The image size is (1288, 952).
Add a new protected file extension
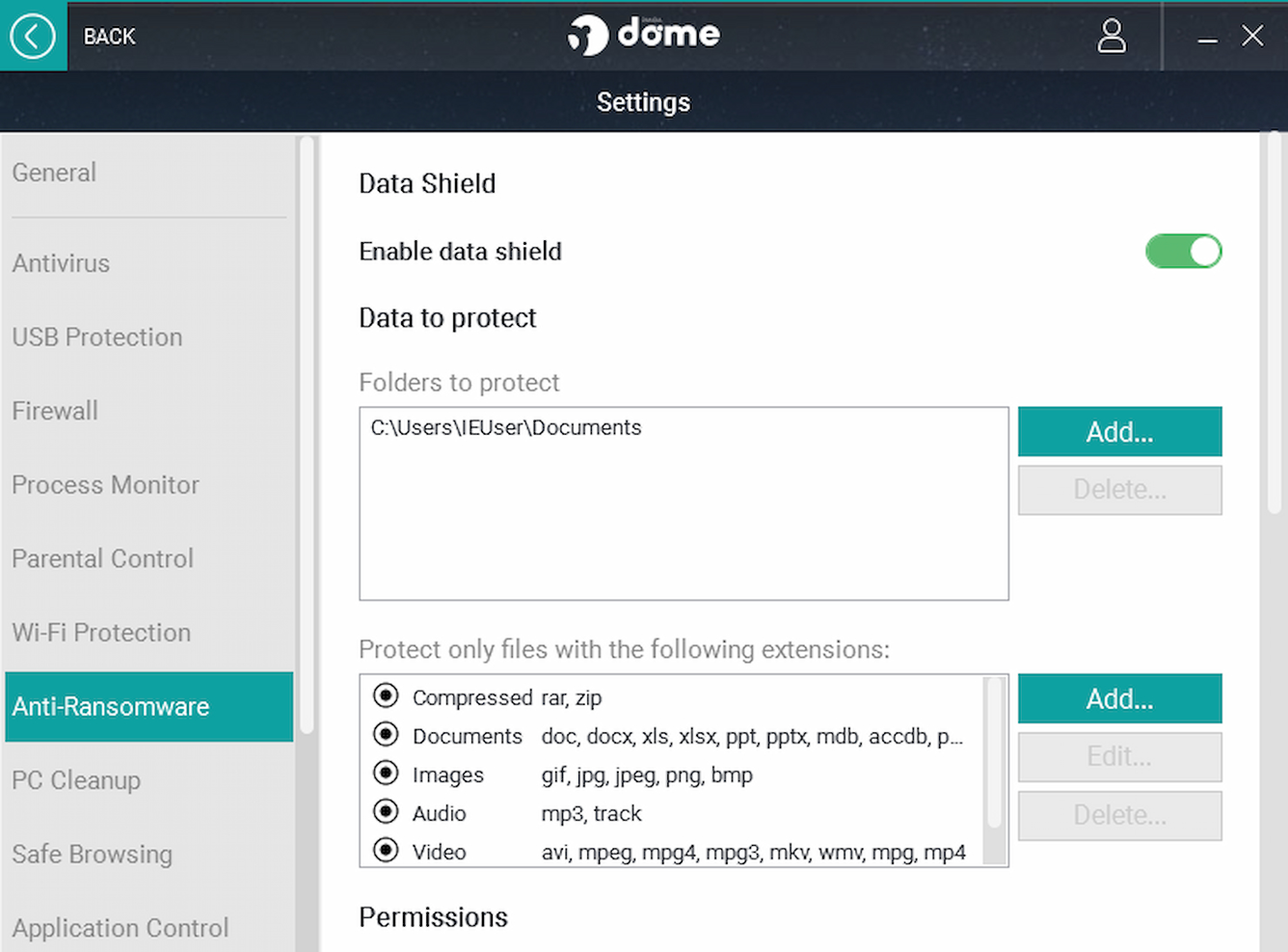click(1119, 698)
